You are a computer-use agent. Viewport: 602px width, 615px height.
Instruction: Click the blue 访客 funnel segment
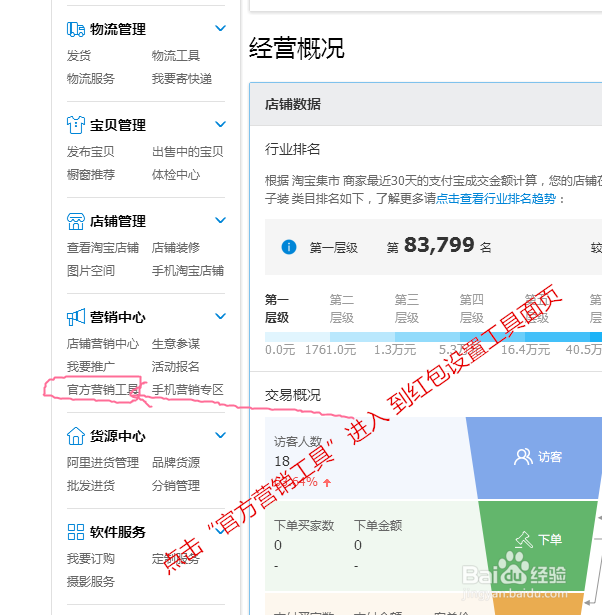click(535, 458)
